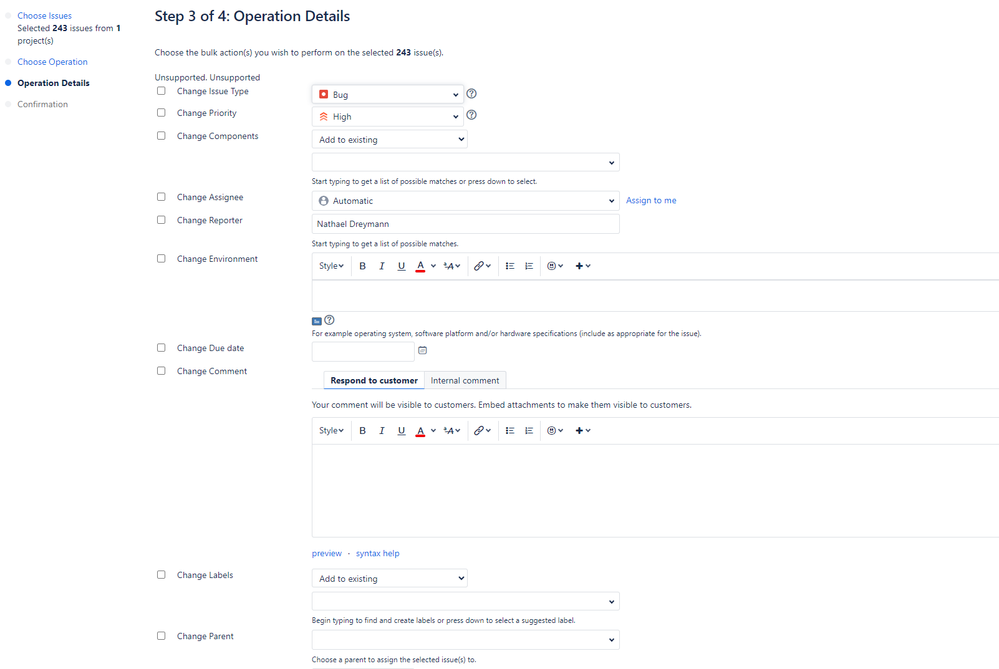Select the Change Due date checkbox
This screenshot has width=999, height=669.
tap(161, 348)
